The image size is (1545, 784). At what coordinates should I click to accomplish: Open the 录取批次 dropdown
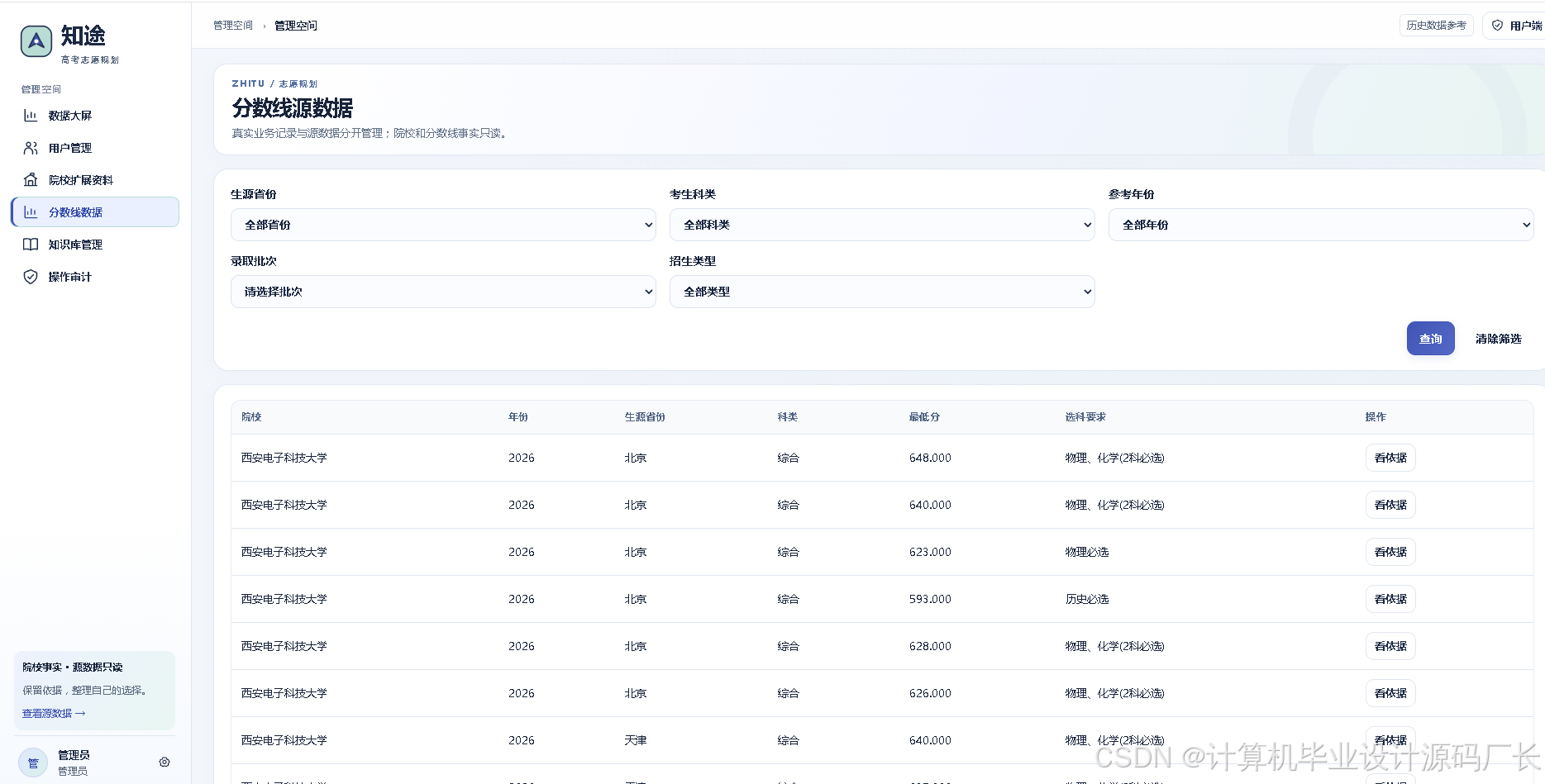(443, 292)
